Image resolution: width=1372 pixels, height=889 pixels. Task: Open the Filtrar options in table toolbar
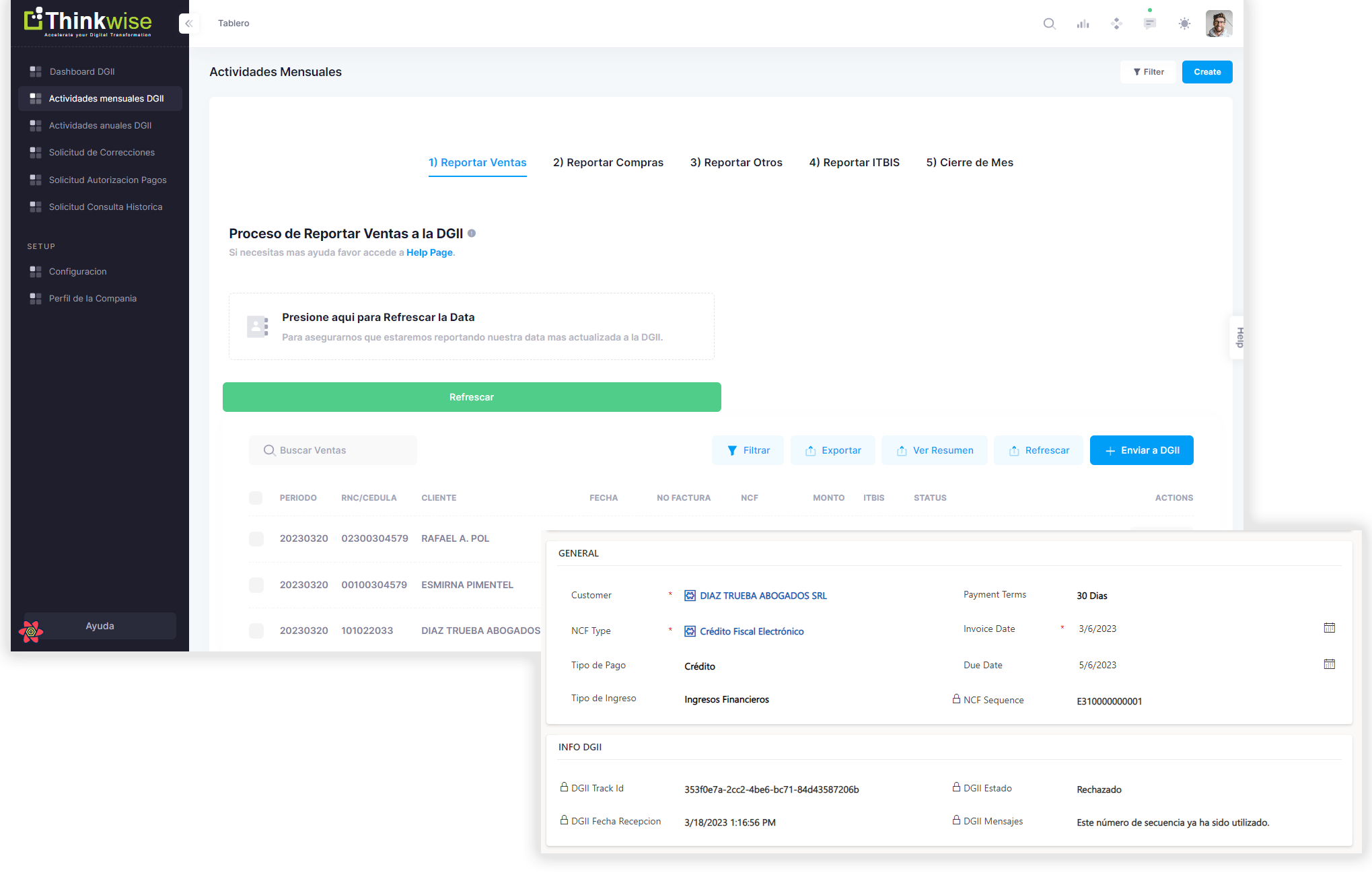748,450
